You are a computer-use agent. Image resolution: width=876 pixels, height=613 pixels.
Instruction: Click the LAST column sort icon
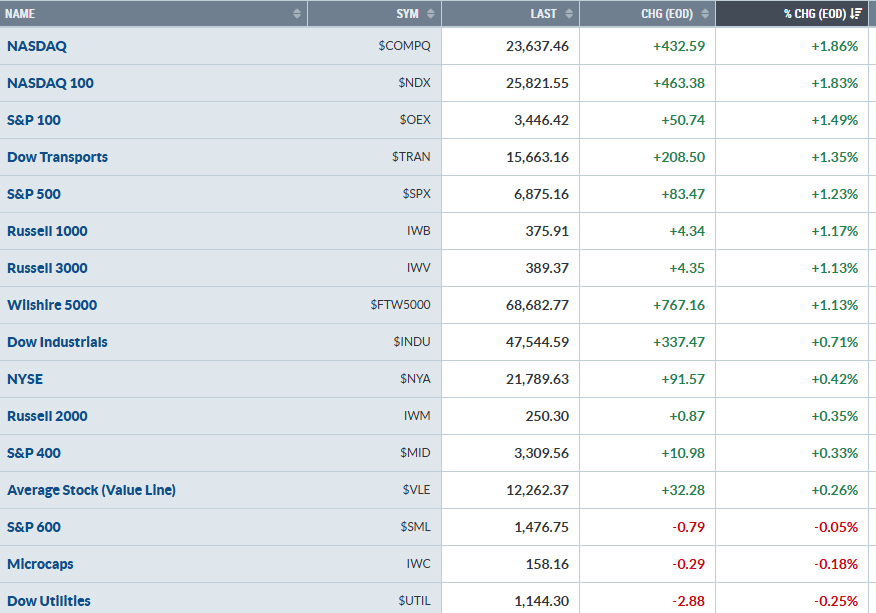coord(569,14)
